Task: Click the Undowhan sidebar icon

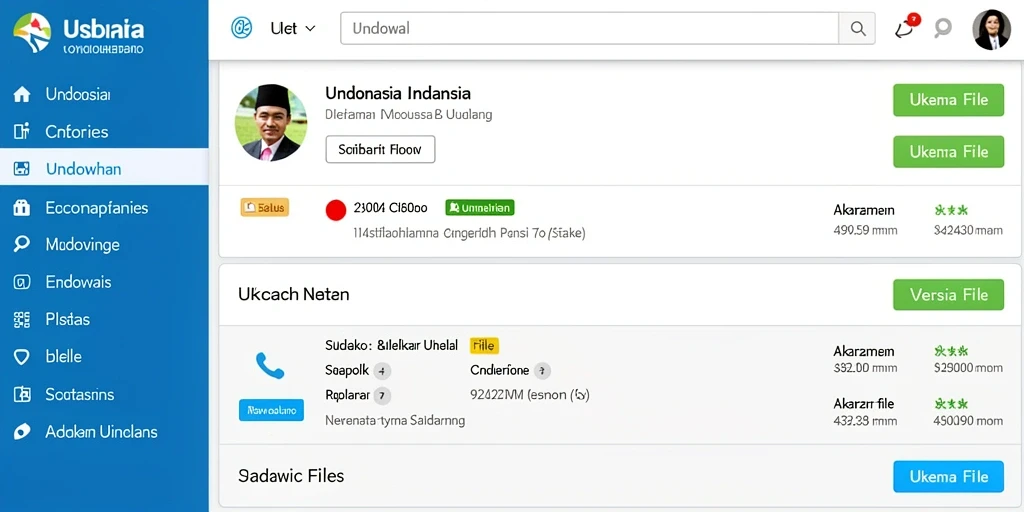Action: (x=22, y=169)
